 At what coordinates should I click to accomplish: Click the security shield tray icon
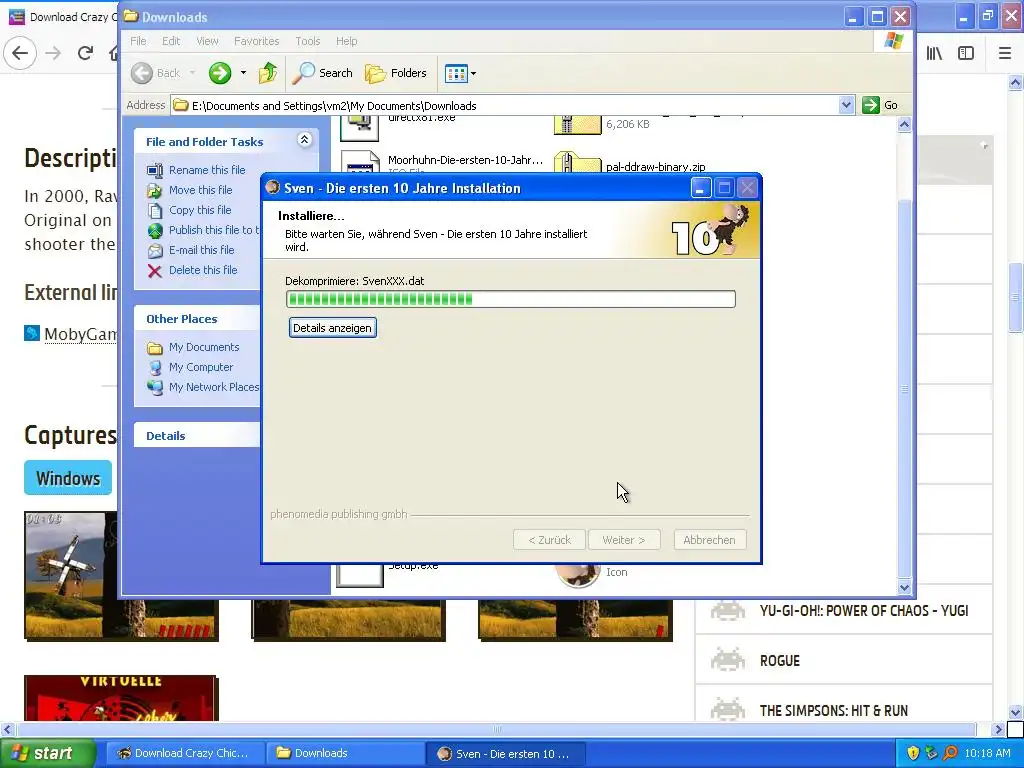coord(913,754)
